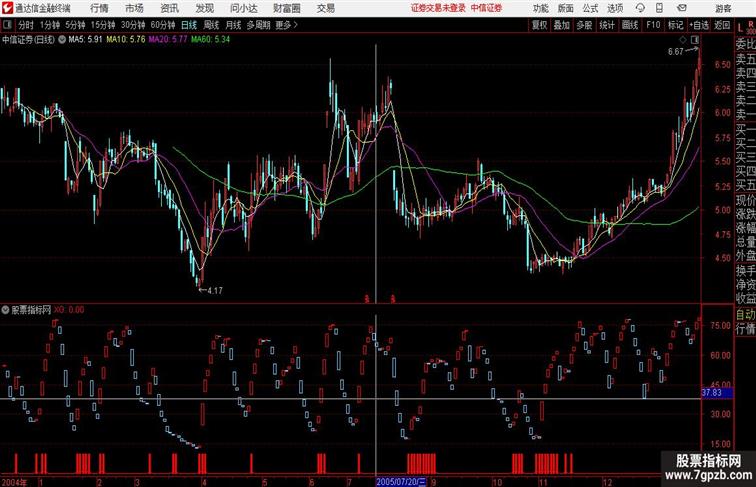Open the 版面 menu

[x=566, y=8]
